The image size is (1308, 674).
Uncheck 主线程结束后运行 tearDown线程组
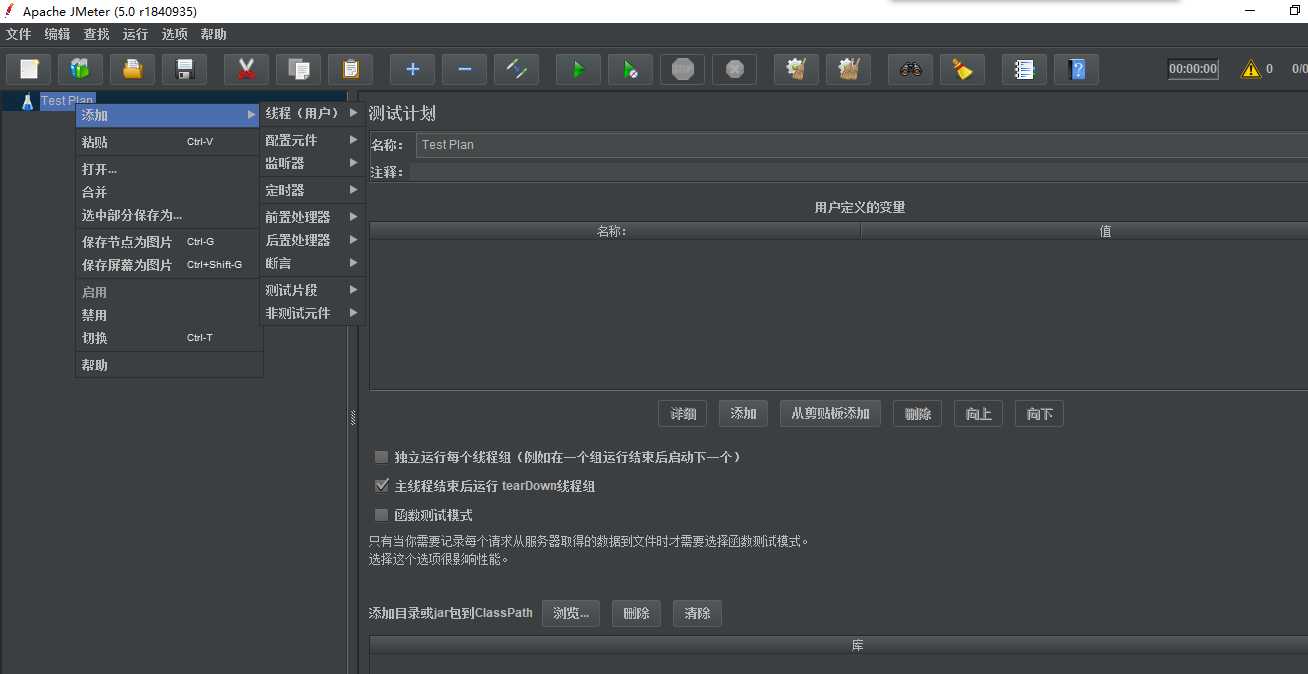381,486
